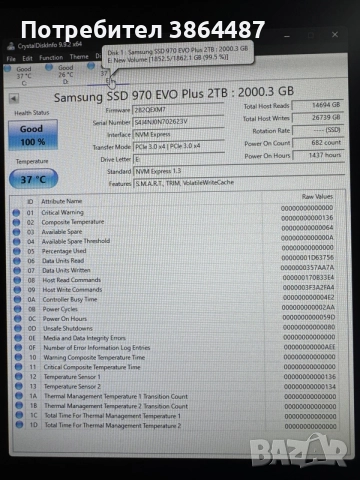This screenshot has height=480, width=360.
Task: Click the status circle for Power Cycles
Action: (18, 309)
